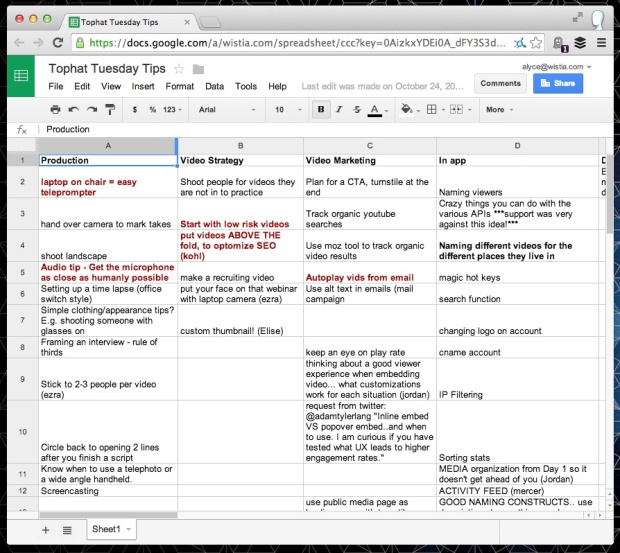Open the Help menu

pyautogui.click(x=277, y=86)
